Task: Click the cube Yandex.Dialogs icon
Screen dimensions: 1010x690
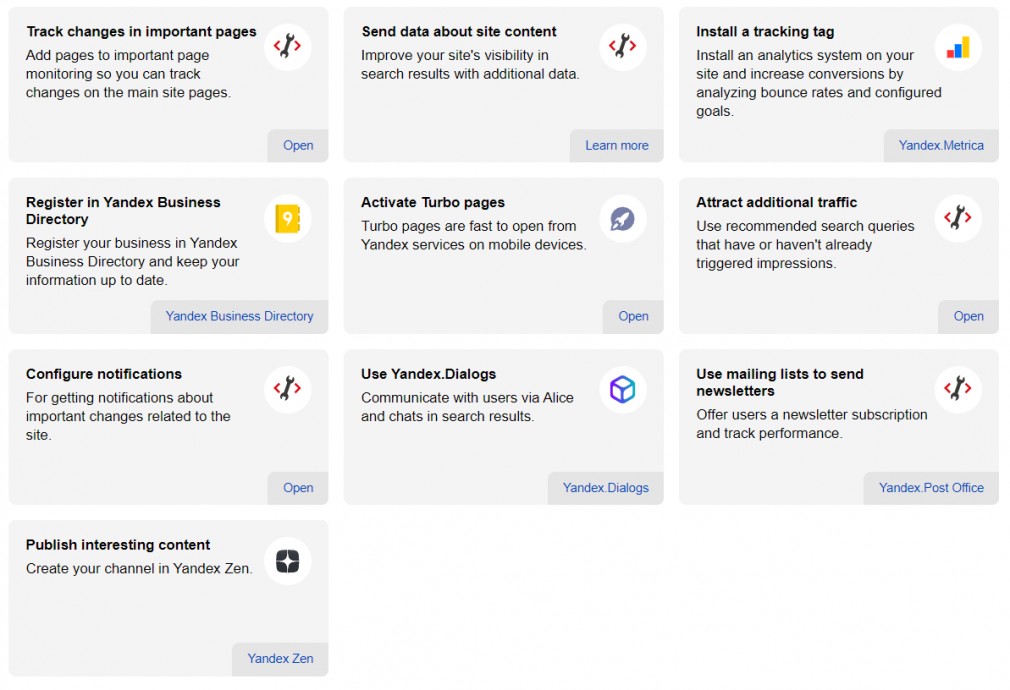Action: pyautogui.click(x=623, y=389)
